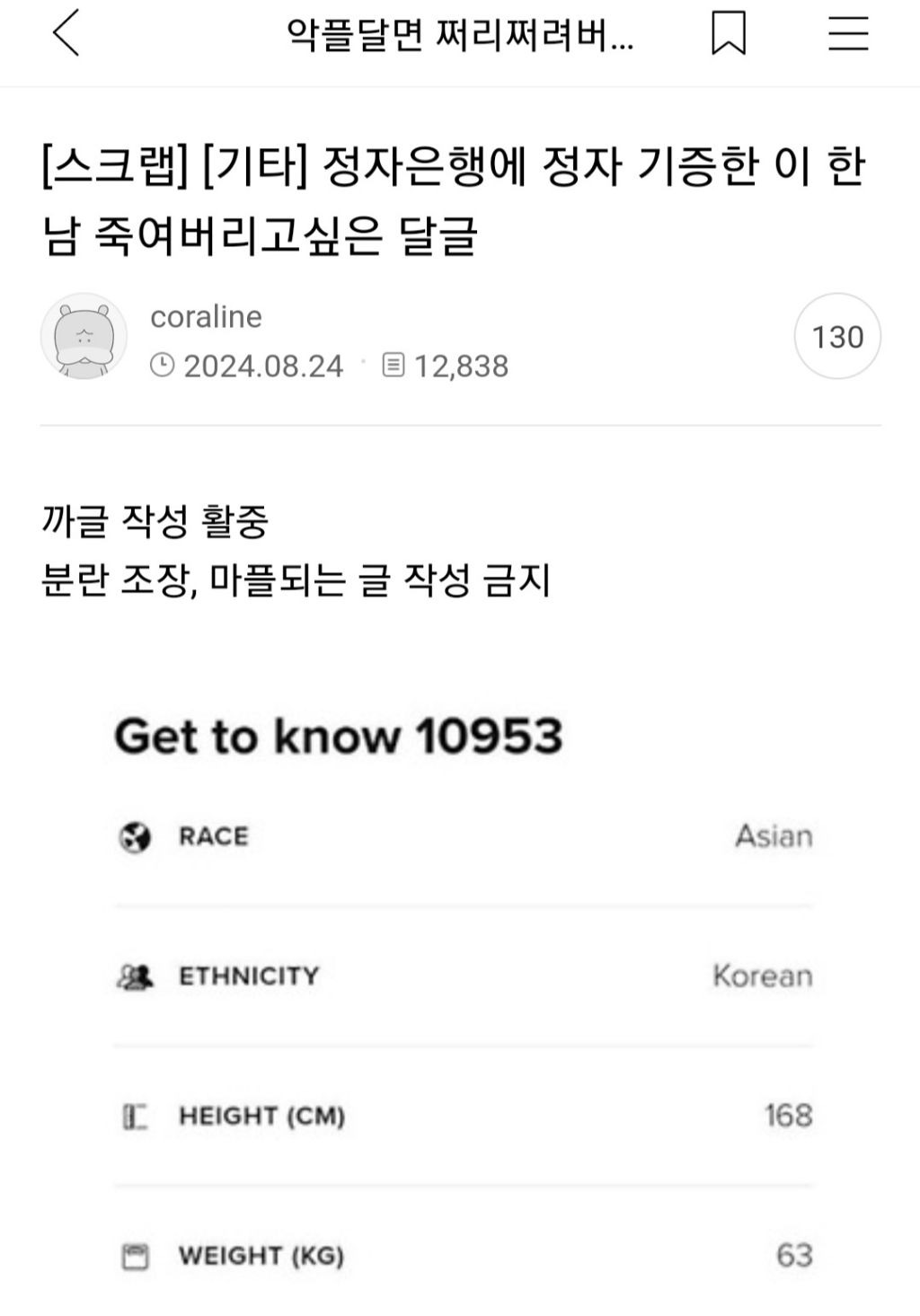Tap the back arrow in header
The width and height of the screenshot is (920, 1316).
coord(66,34)
